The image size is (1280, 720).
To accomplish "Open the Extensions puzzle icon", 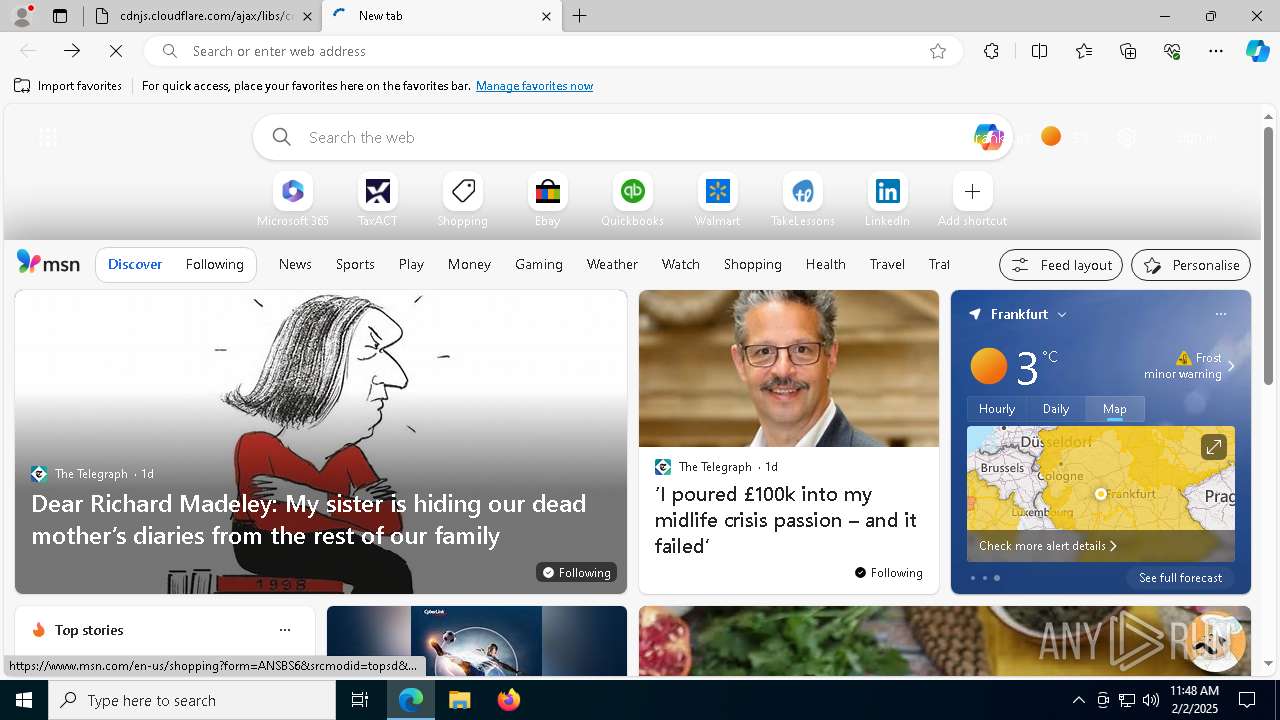I will (991, 51).
